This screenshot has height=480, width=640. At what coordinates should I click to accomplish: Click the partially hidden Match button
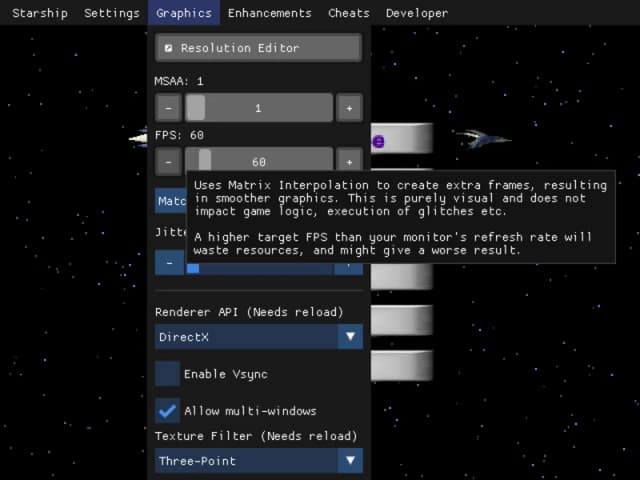click(171, 201)
